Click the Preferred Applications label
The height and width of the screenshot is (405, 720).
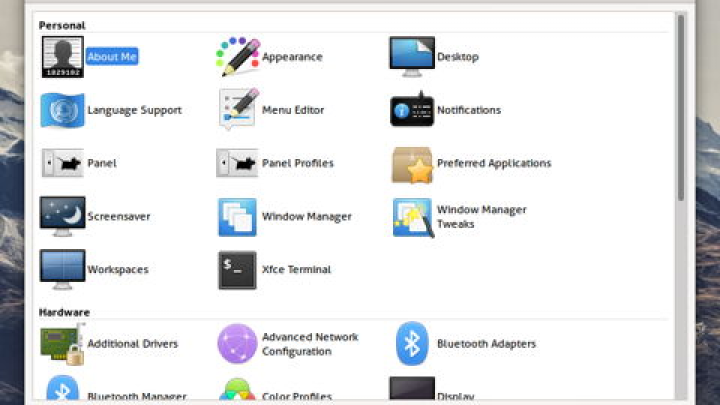[x=494, y=163]
